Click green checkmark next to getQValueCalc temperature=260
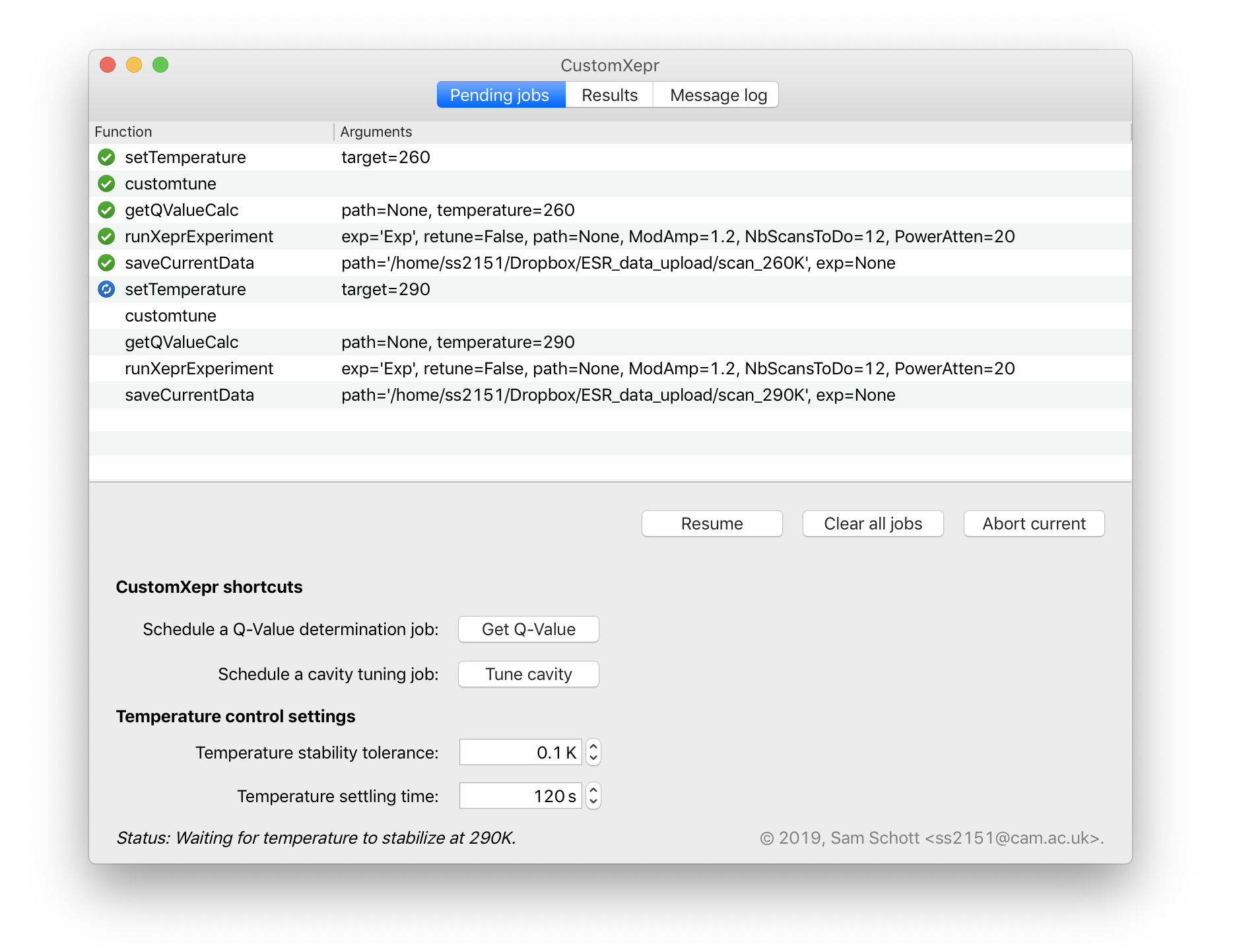1241x952 pixels. (106, 210)
